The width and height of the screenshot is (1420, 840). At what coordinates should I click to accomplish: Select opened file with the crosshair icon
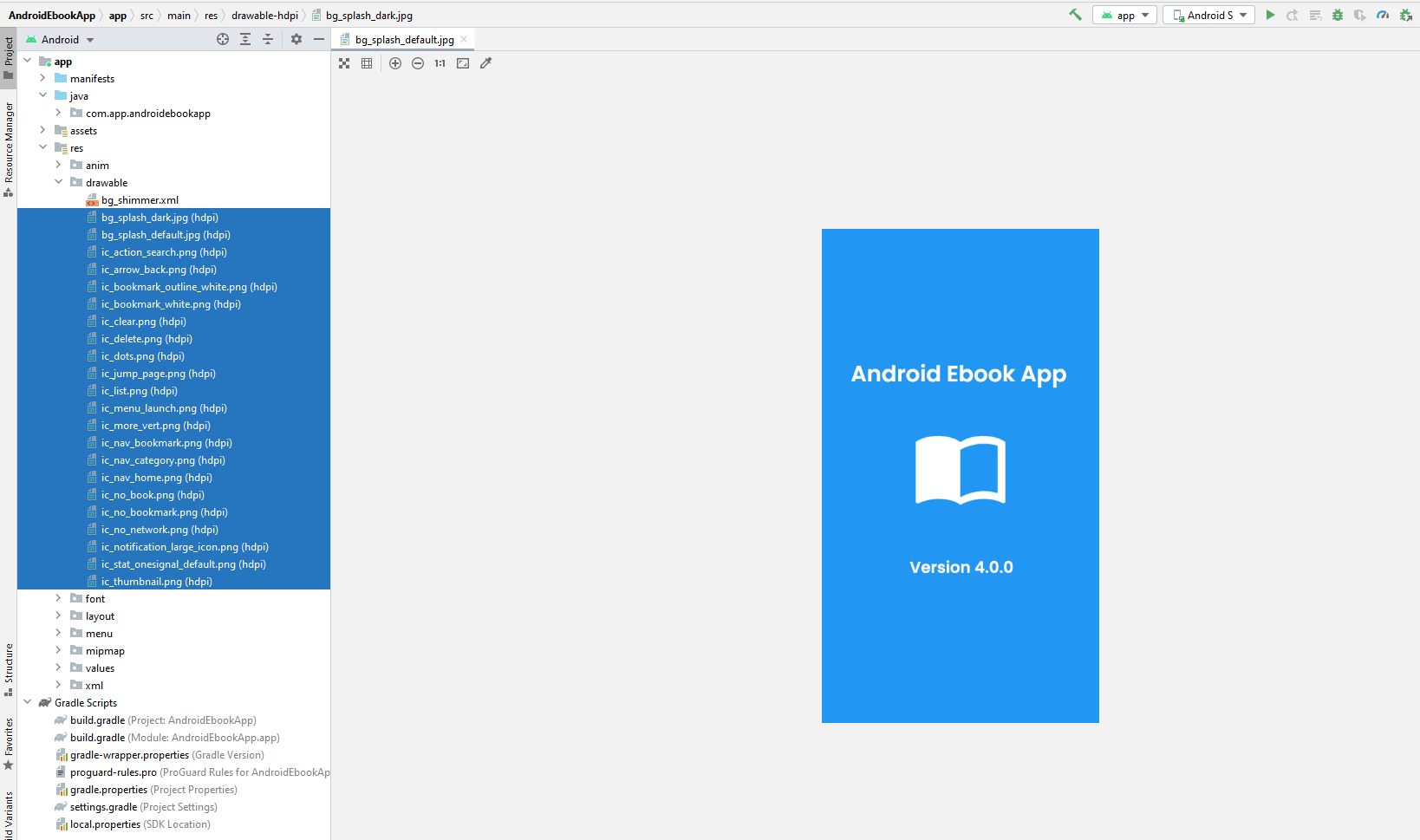tap(223, 39)
